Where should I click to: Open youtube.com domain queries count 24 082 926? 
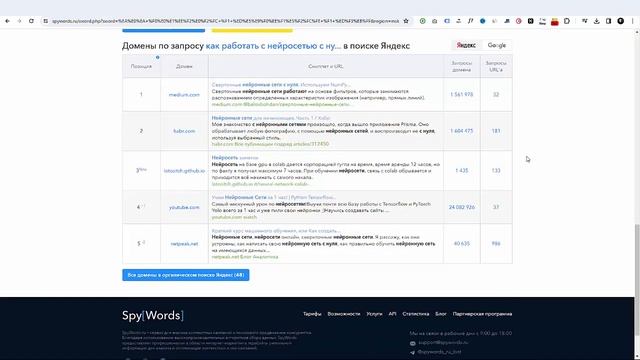[x=462, y=207]
